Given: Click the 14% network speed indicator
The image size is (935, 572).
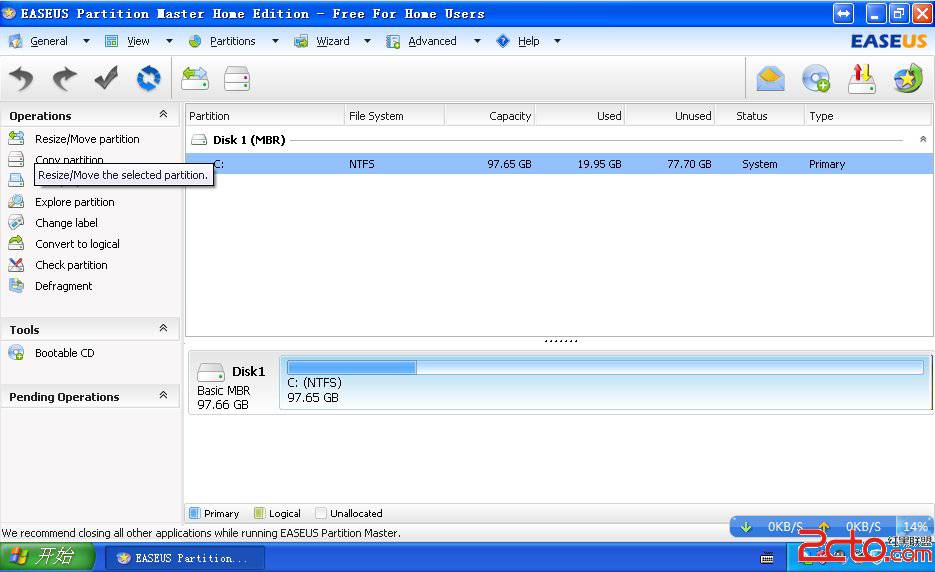Looking at the screenshot, I should click(915, 527).
